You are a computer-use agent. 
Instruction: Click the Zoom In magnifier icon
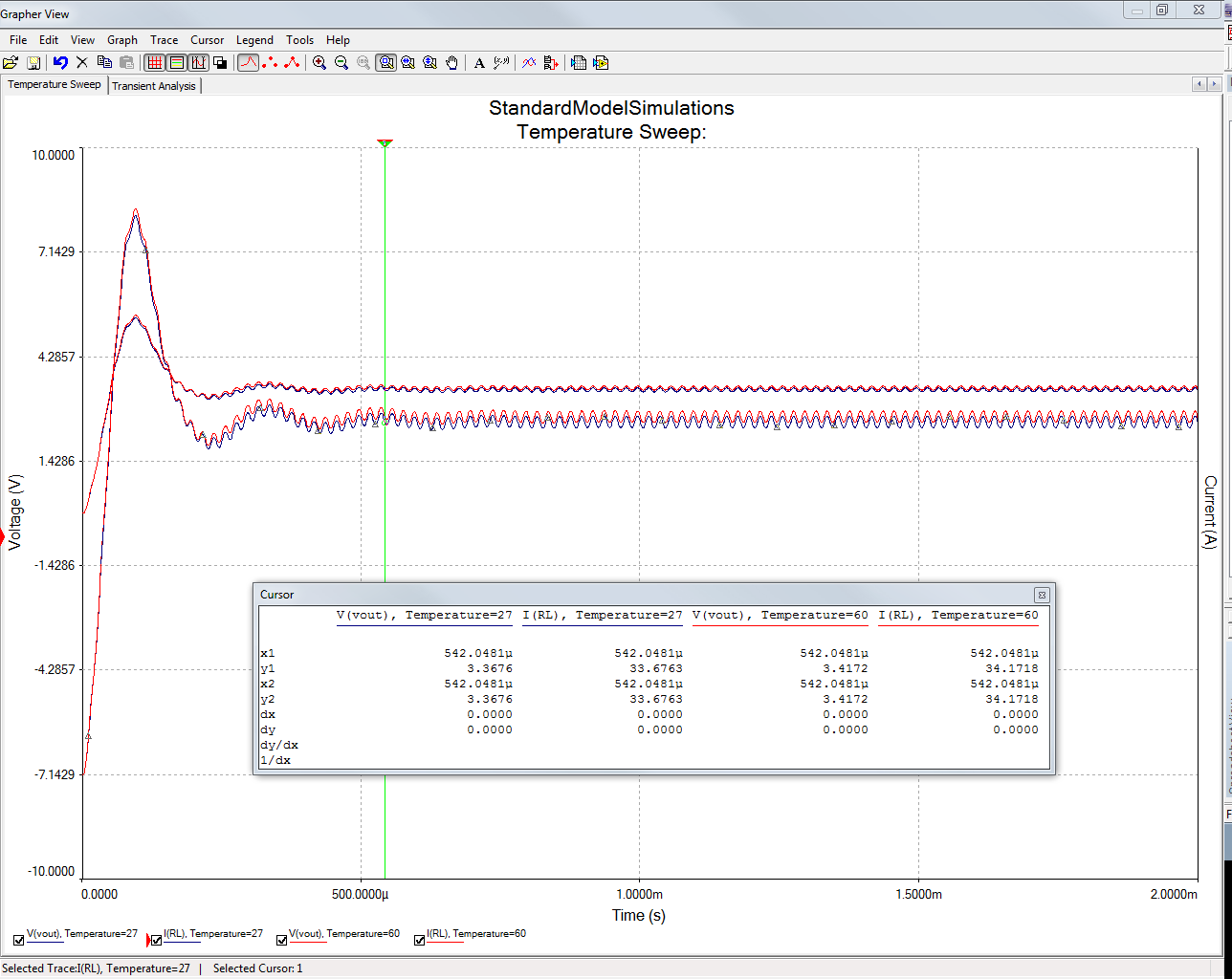coord(319,63)
